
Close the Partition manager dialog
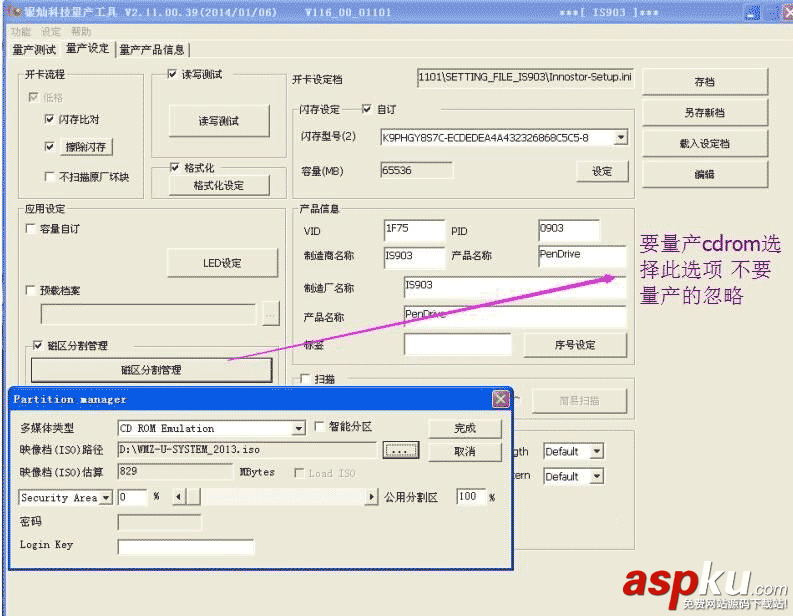(501, 399)
